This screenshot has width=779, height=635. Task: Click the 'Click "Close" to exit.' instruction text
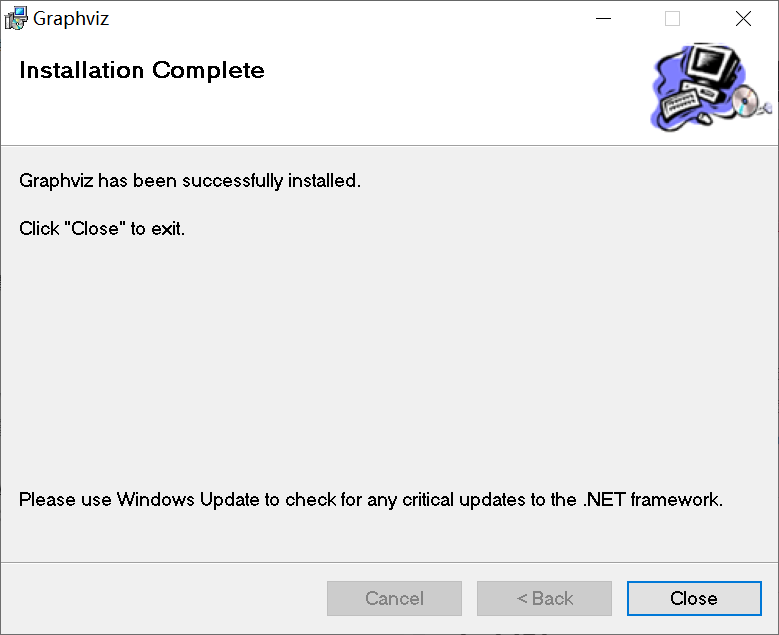pyautogui.click(x=102, y=229)
